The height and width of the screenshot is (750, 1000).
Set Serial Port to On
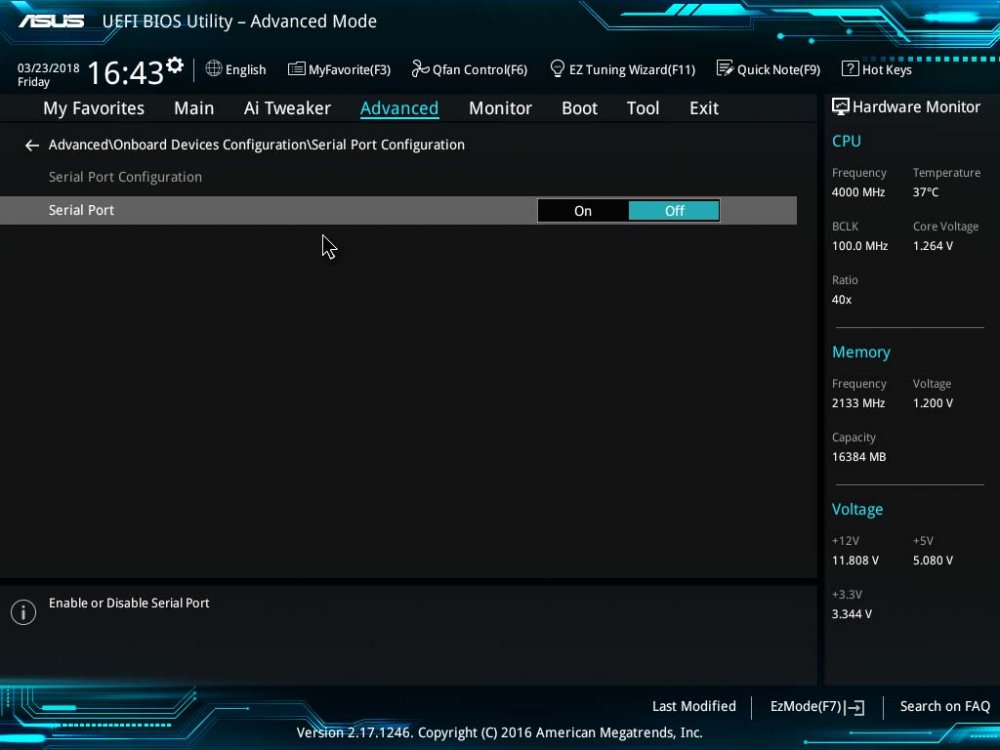pos(583,211)
